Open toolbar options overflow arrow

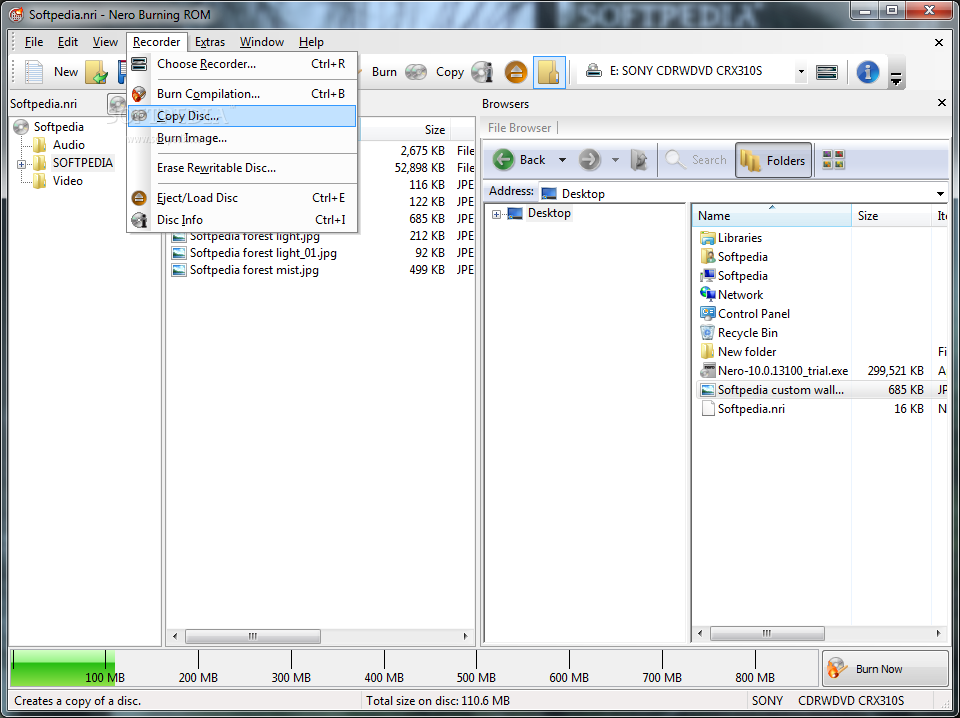[896, 78]
